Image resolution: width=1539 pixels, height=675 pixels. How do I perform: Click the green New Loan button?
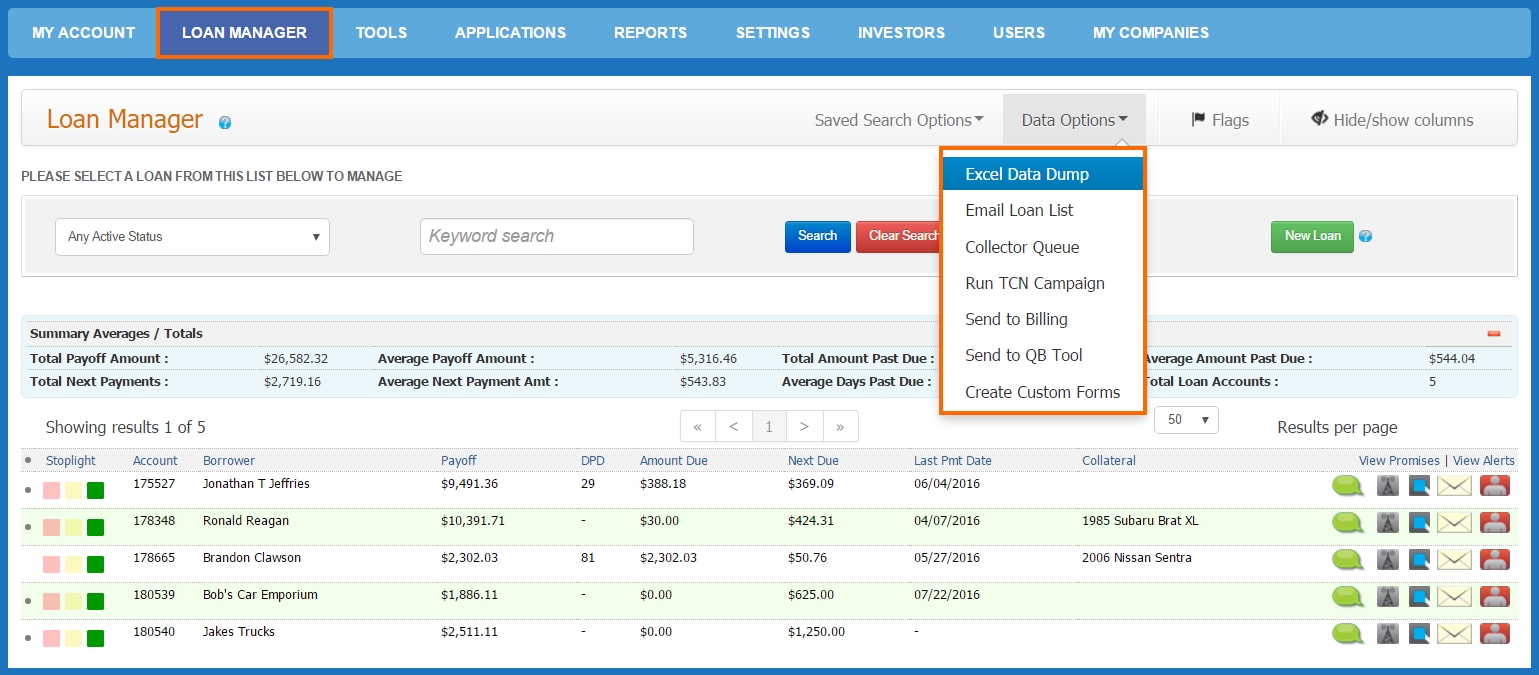[x=1312, y=236]
